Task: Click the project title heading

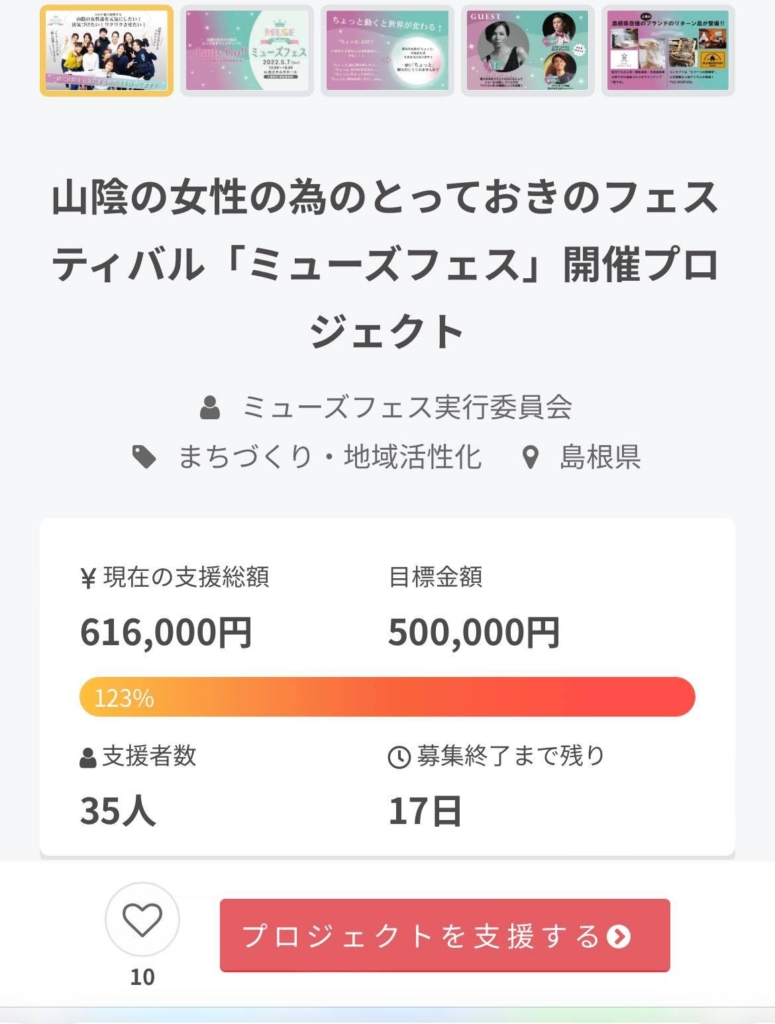Action: click(387, 264)
